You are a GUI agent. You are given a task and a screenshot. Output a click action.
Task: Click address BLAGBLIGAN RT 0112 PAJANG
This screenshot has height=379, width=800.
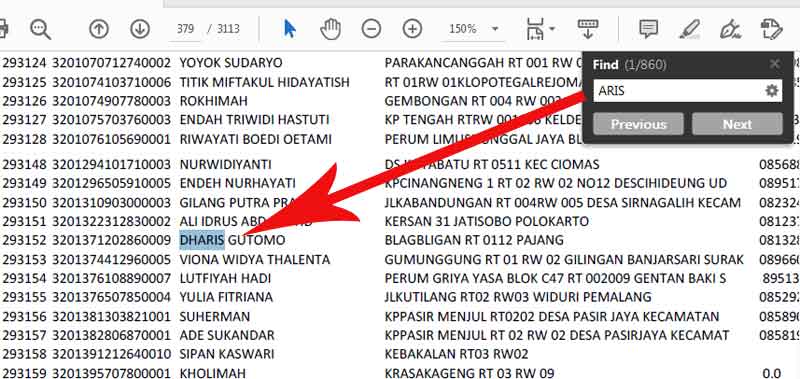[x=474, y=240]
